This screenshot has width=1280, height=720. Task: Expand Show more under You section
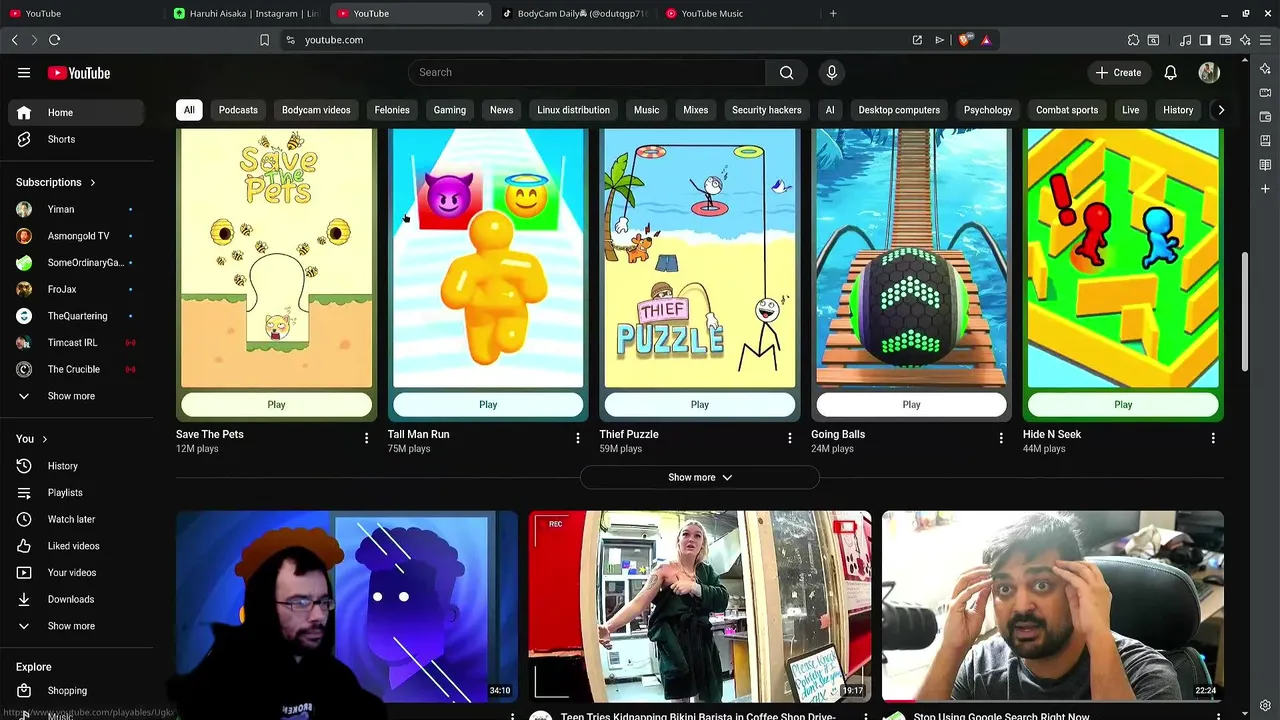click(x=77, y=626)
